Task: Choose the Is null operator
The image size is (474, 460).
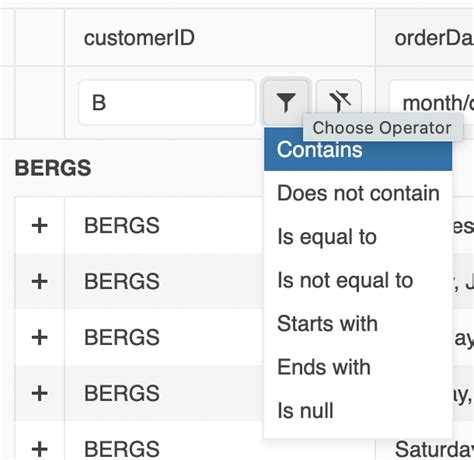Action: point(358,410)
